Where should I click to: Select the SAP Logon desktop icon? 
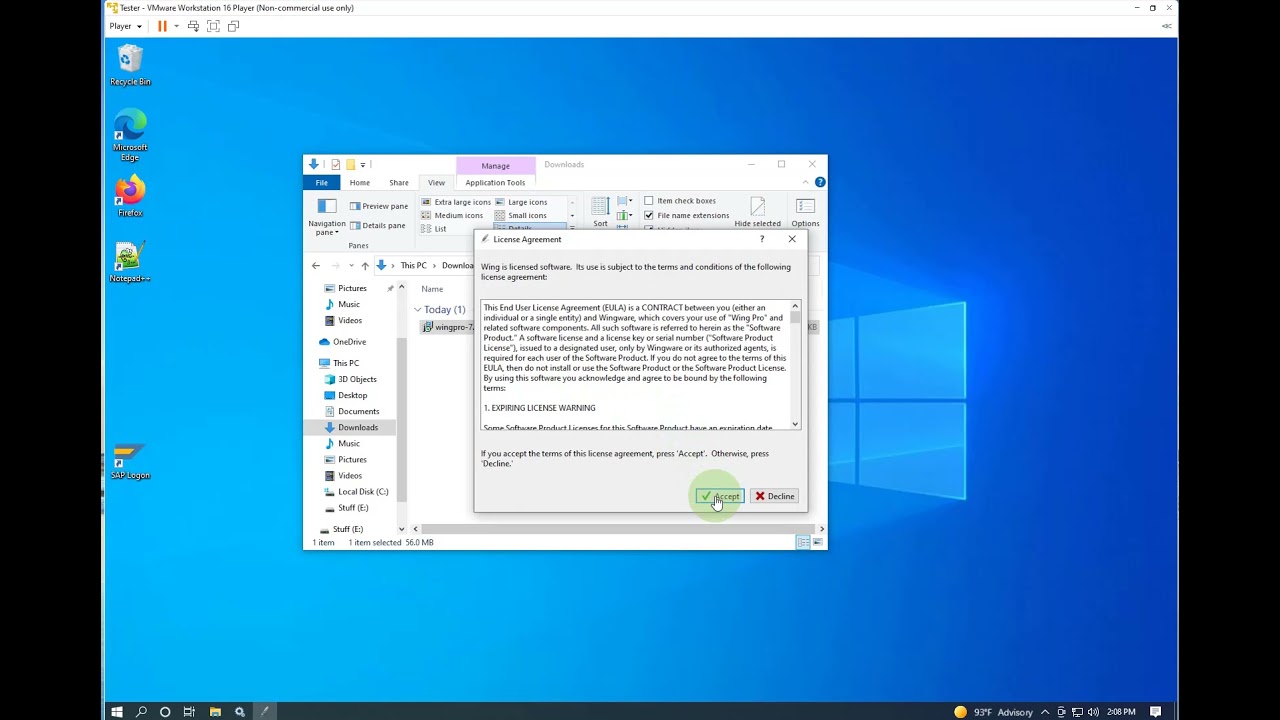click(x=130, y=462)
